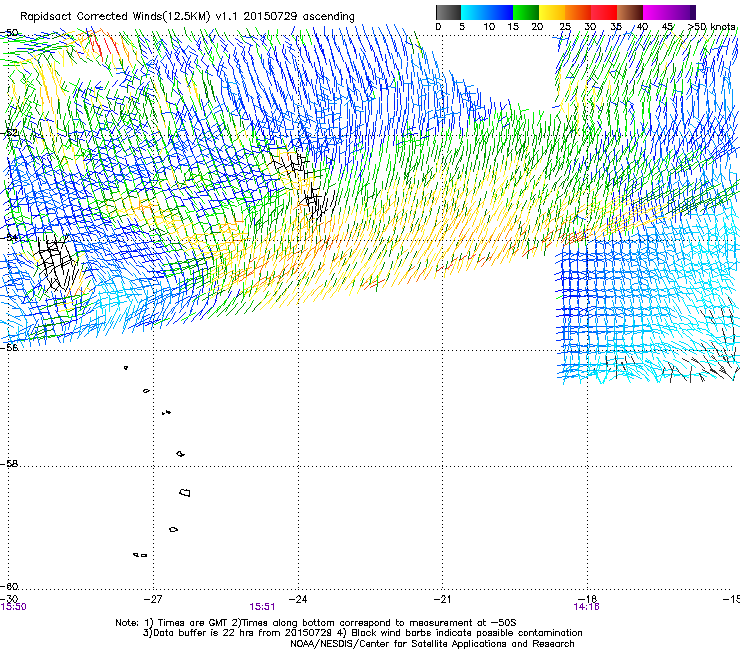Click the yellow 20-25 knots color band
The image size is (740, 650).
552,12
